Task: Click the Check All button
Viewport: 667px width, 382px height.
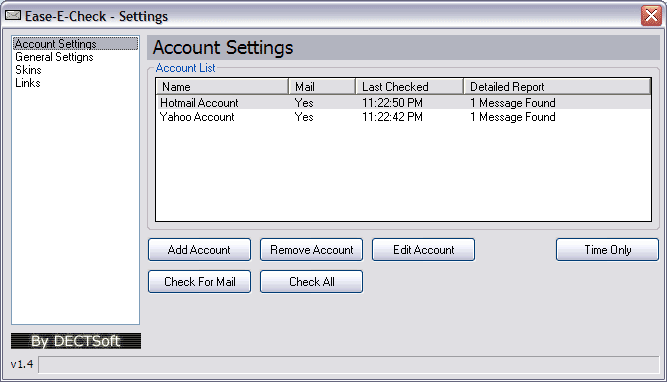Action: click(311, 282)
